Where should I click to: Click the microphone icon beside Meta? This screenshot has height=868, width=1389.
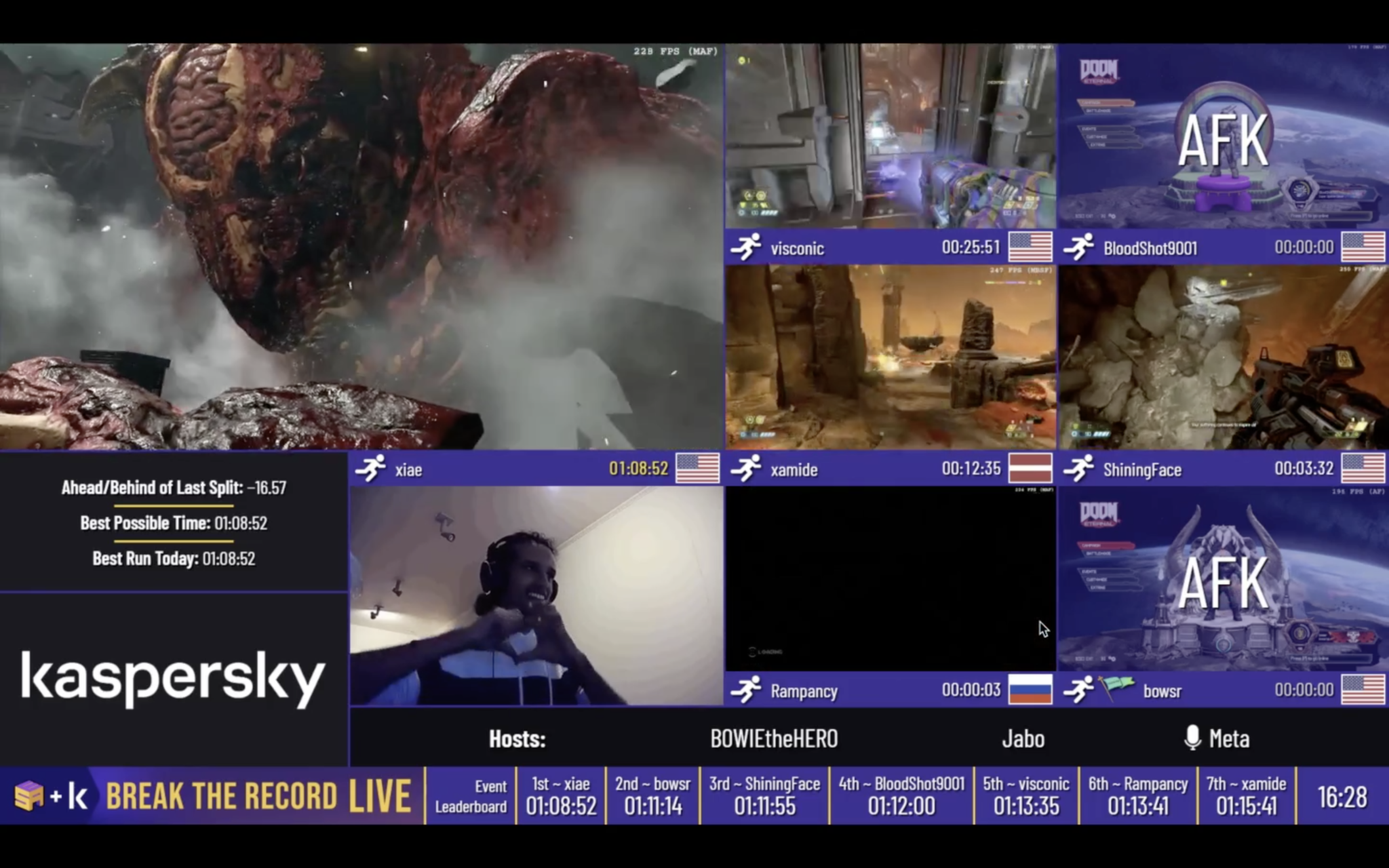1192,738
